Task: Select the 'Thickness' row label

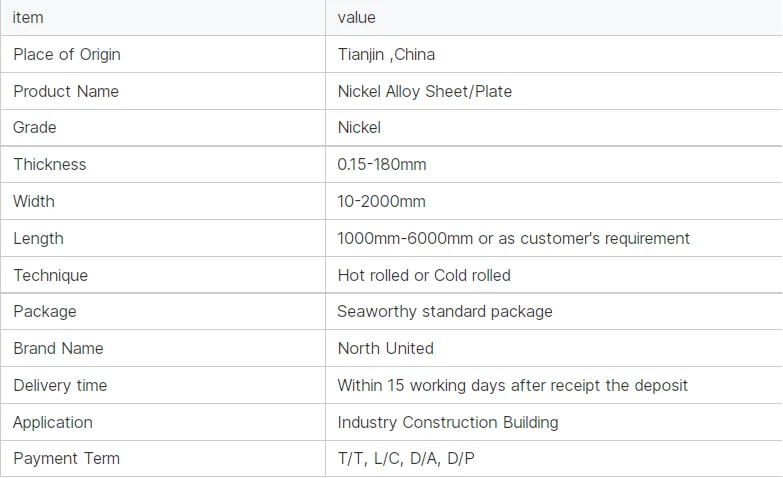Action: [50, 164]
